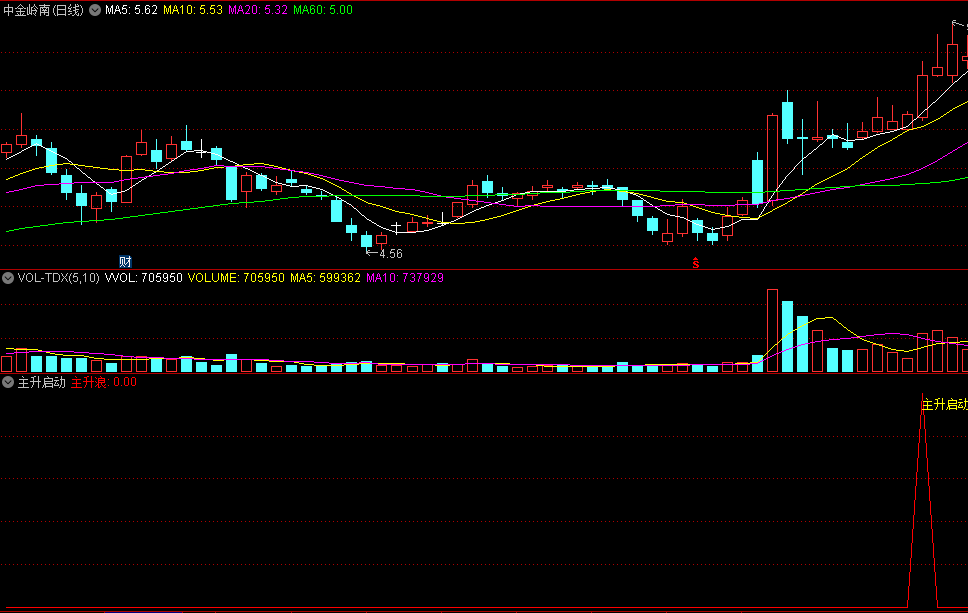This screenshot has width=968, height=613.
Task: Click the VOLUME: 705950 value
Action: coord(236,278)
